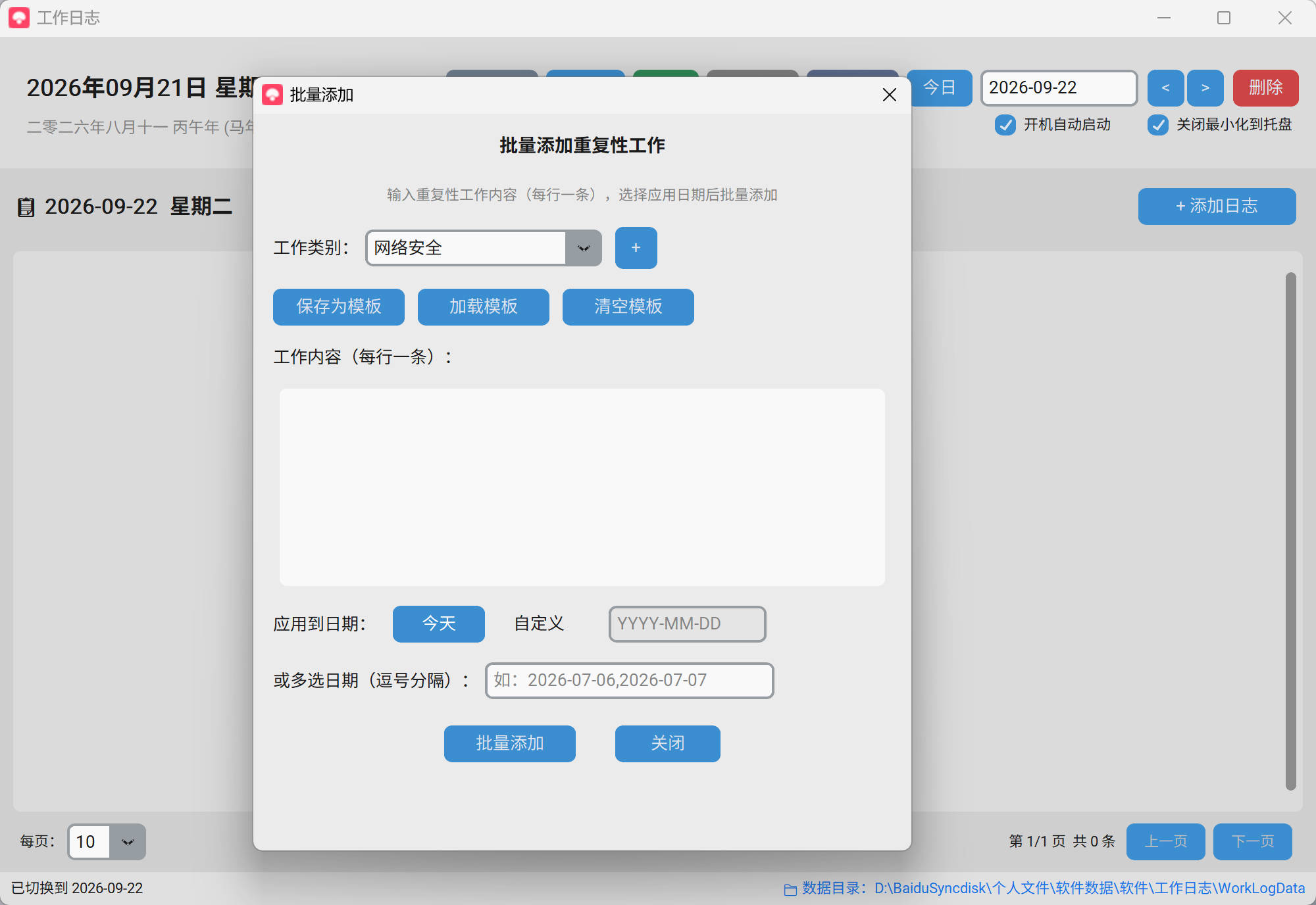Screen dimensions: 1316x905
Task: Toggle 关闭最小化到托盘 checkbox
Action: click(x=1158, y=125)
